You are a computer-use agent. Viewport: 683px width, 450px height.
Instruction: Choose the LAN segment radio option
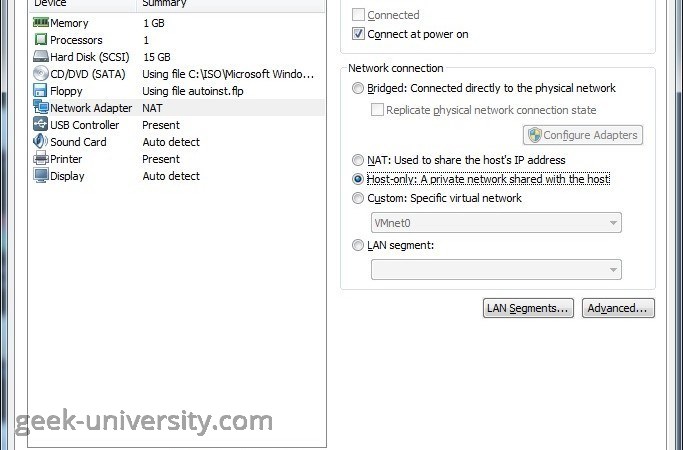358,245
